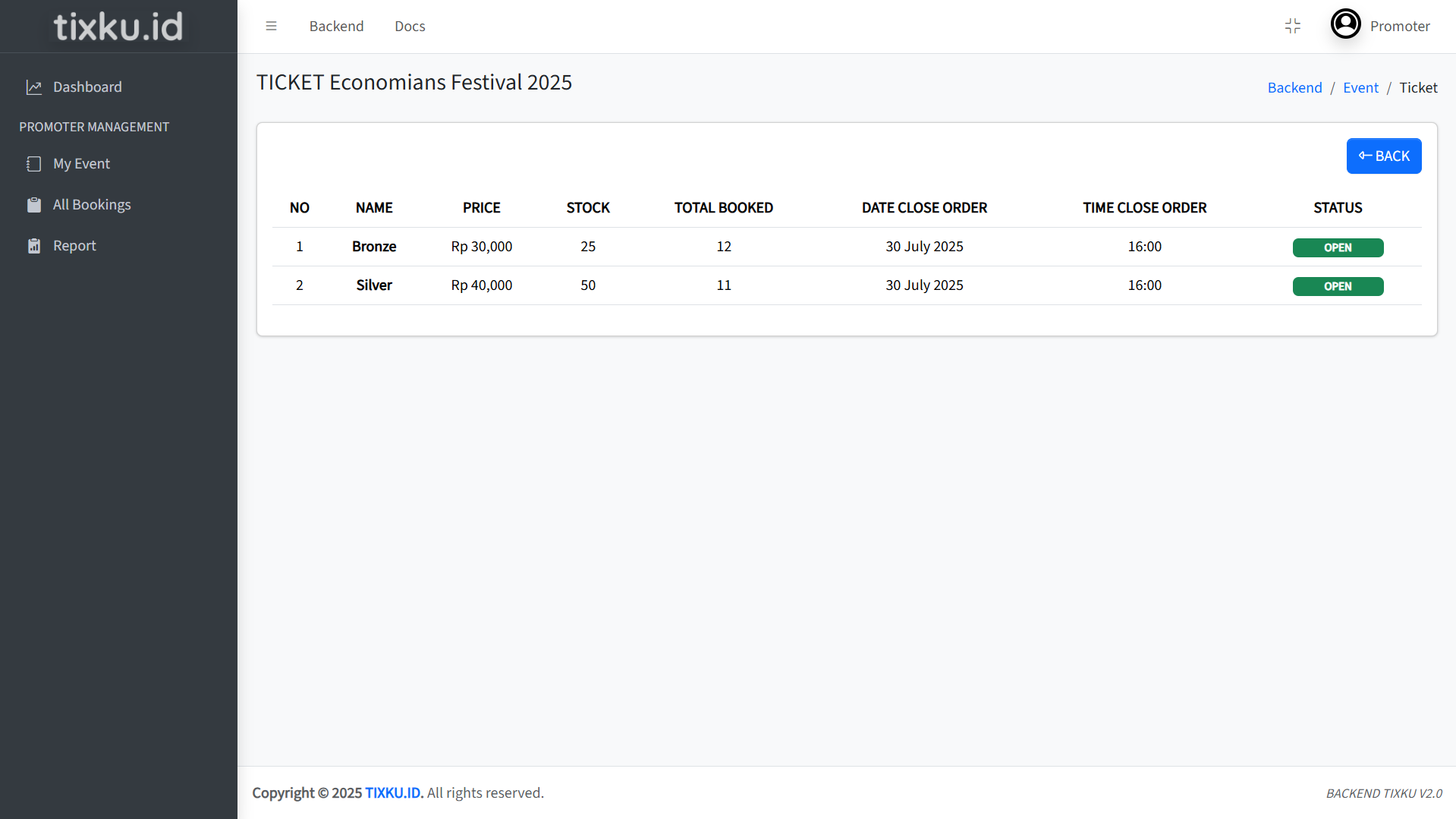Screen dimensions: 1456x819
Task: Click the Promoter user avatar icon
Action: [x=1345, y=24]
